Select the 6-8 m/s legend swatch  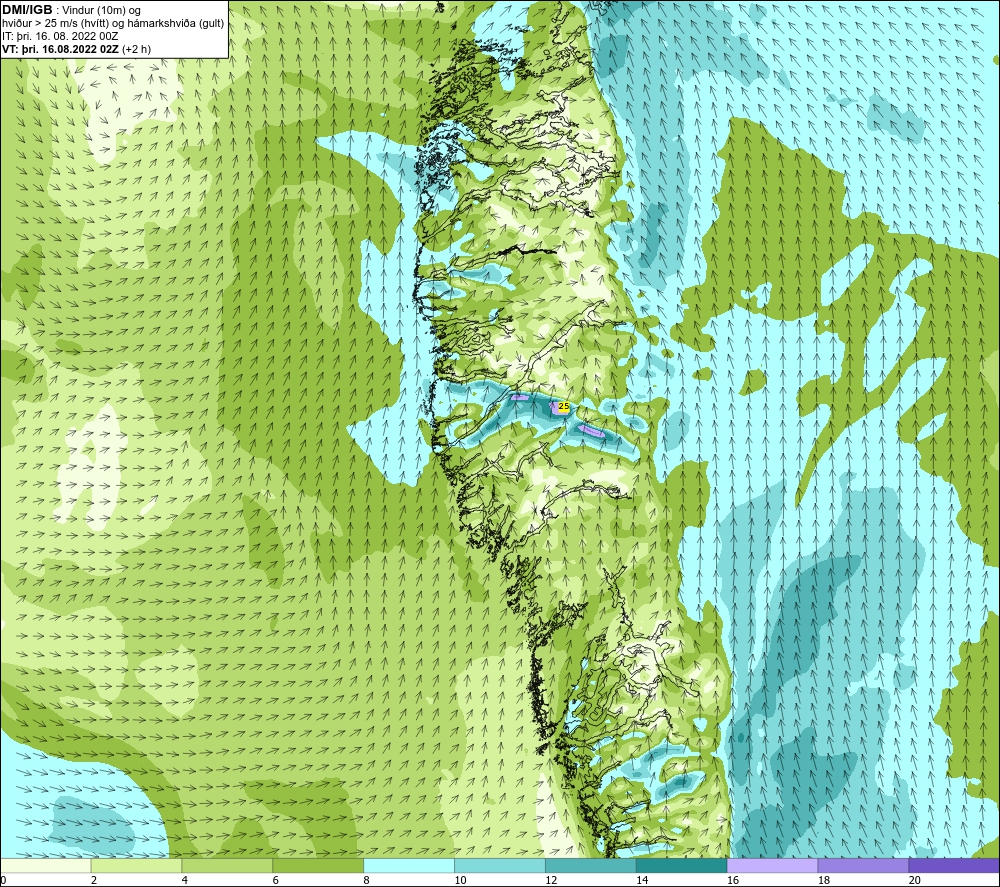click(318, 865)
